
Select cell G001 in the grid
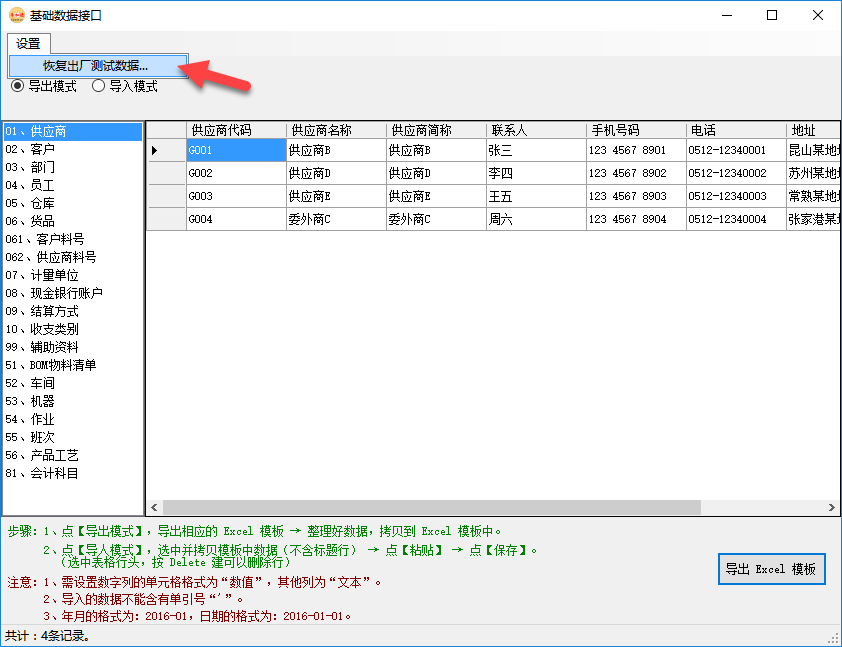(x=236, y=150)
